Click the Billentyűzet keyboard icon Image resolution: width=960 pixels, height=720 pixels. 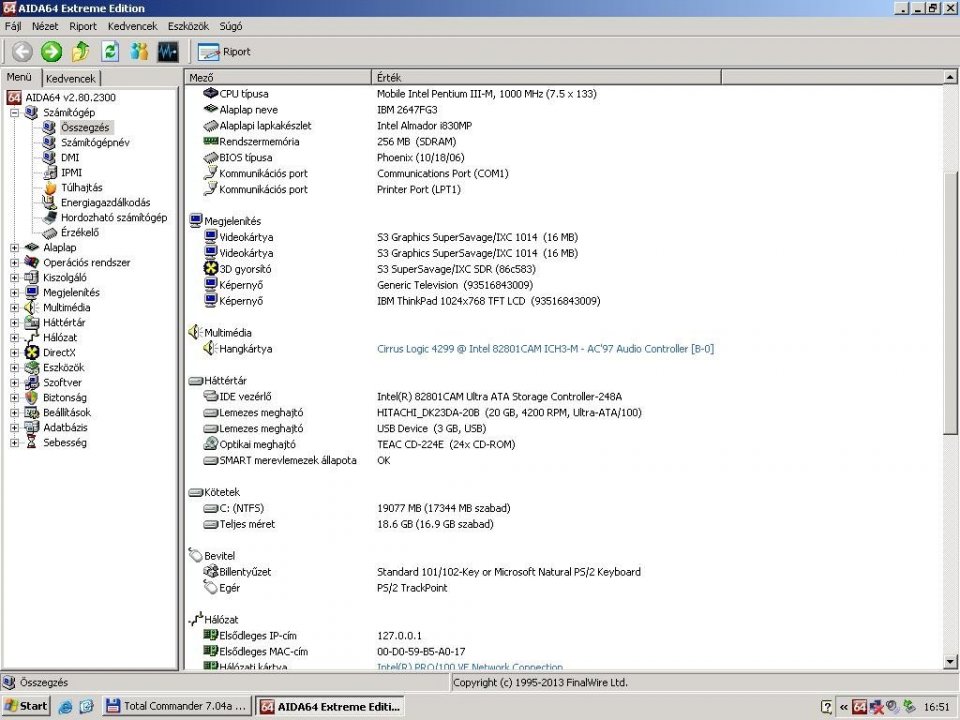pyautogui.click(x=211, y=571)
